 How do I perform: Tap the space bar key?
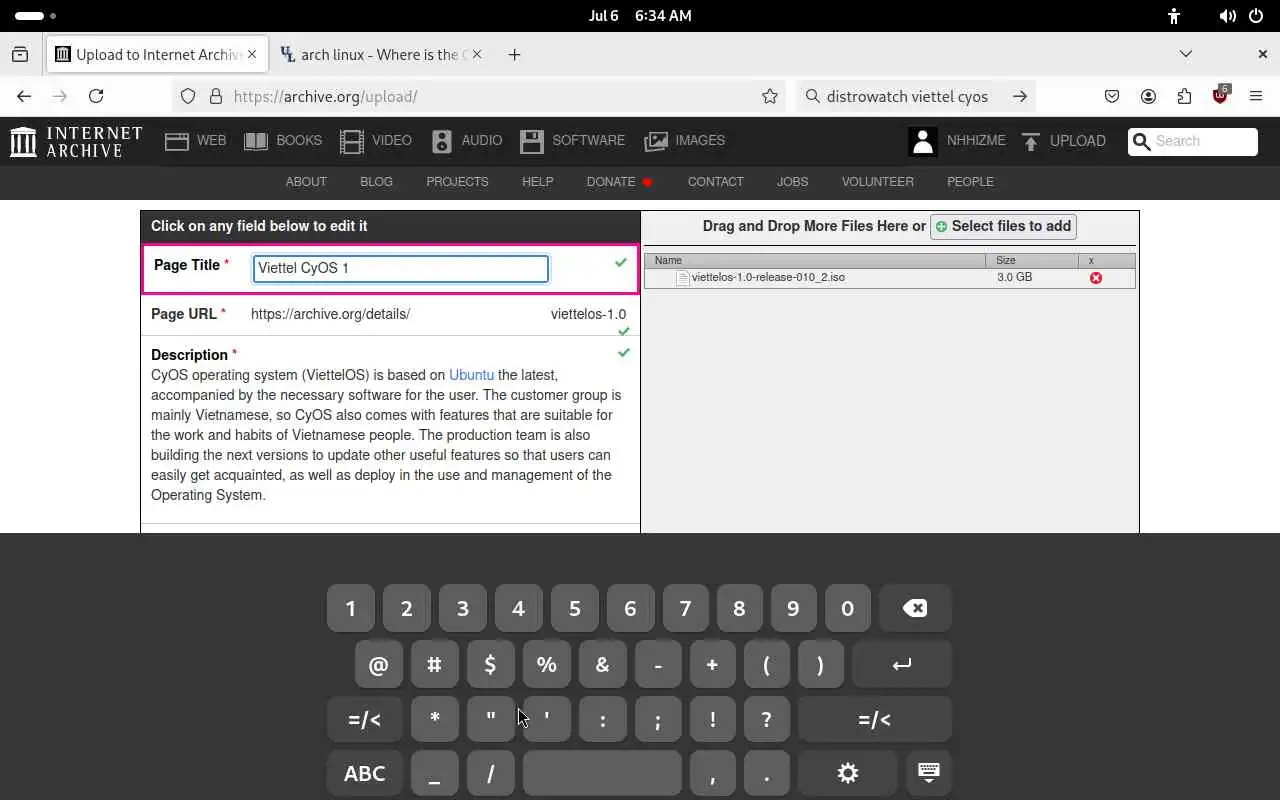[x=602, y=773]
